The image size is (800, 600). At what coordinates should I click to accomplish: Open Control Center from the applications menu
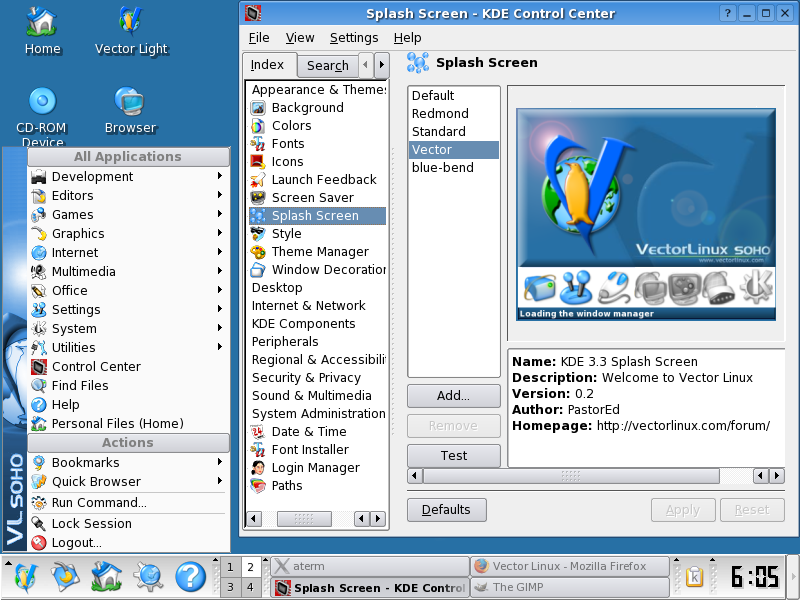pos(96,366)
